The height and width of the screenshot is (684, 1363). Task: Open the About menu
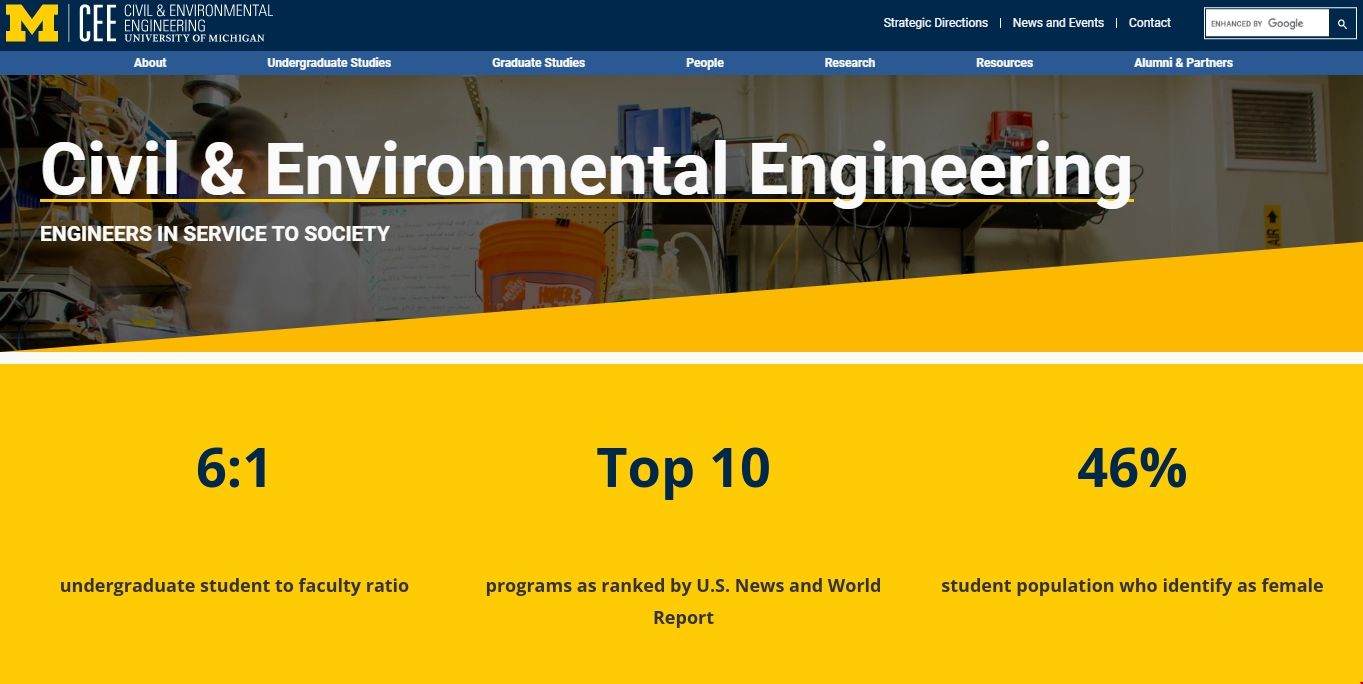coord(150,62)
